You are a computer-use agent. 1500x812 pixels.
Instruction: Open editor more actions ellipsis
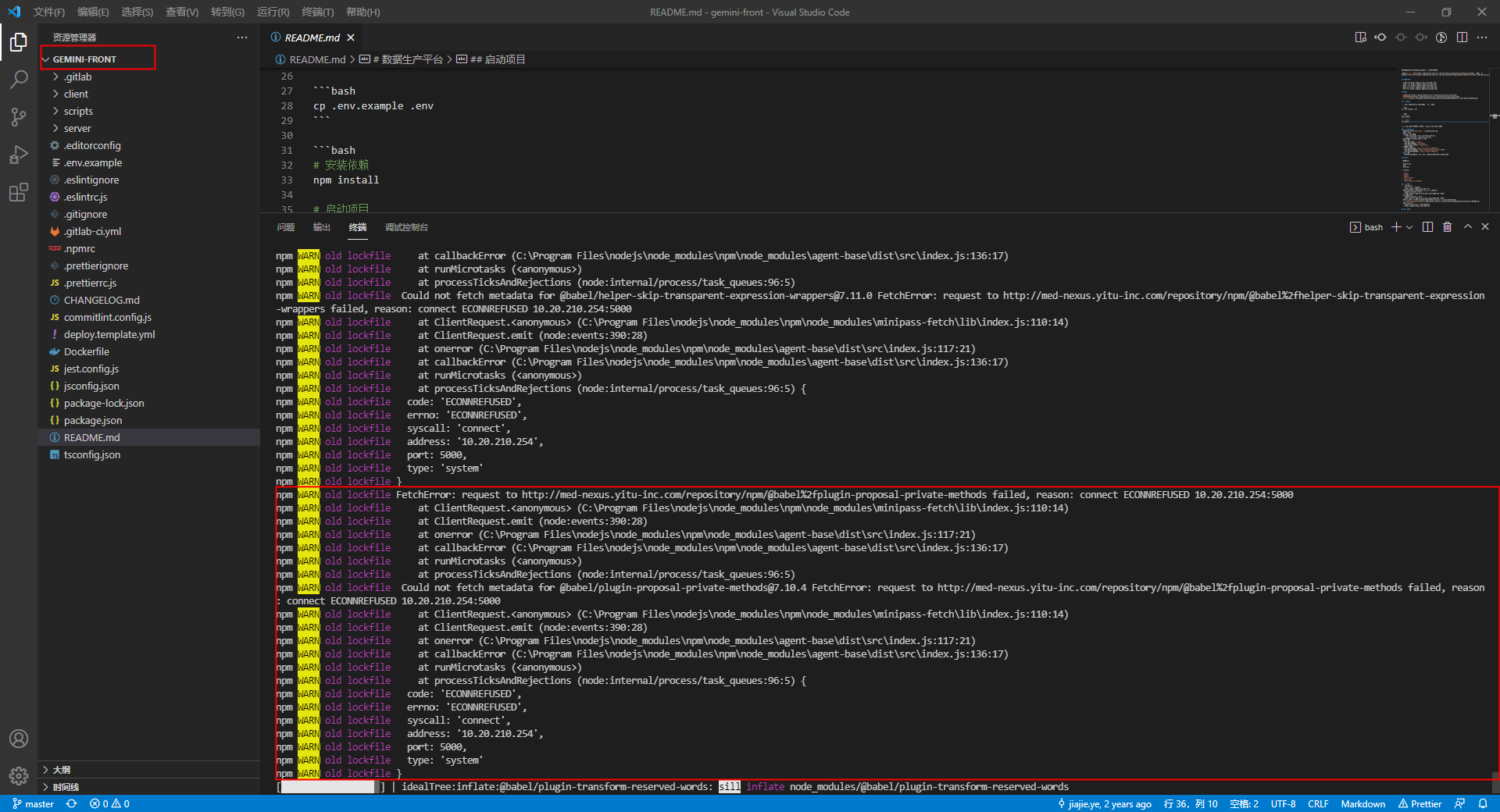(1482, 37)
